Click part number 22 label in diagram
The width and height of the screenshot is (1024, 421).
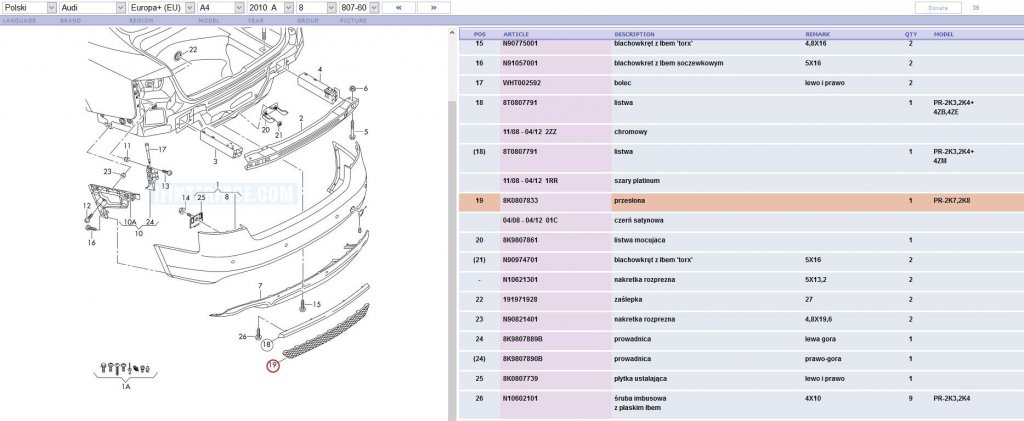[193, 50]
